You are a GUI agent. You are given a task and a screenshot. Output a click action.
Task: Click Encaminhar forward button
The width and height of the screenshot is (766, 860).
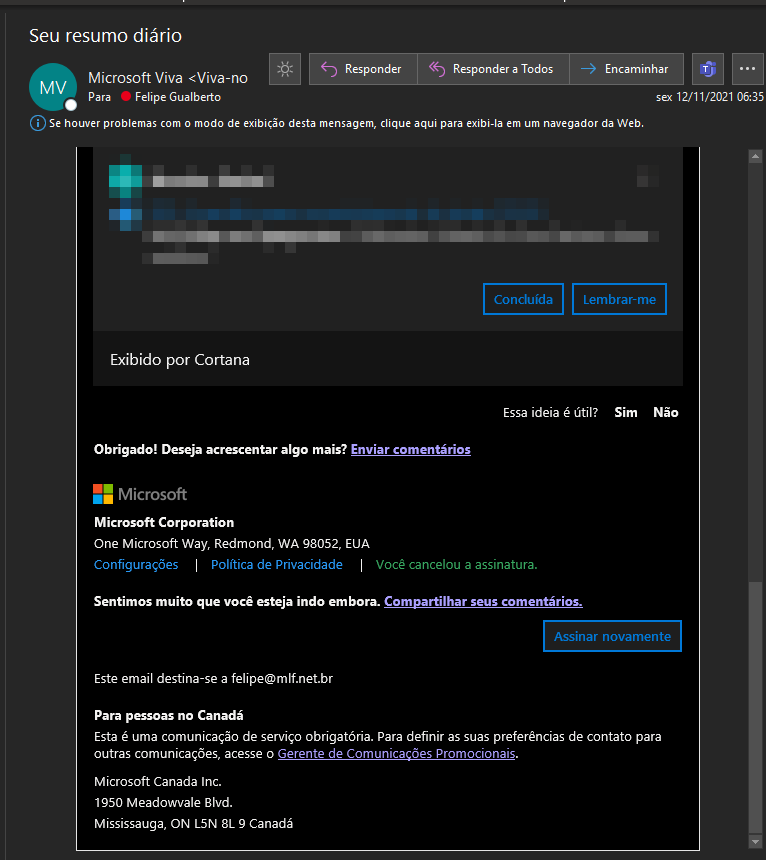pos(626,69)
